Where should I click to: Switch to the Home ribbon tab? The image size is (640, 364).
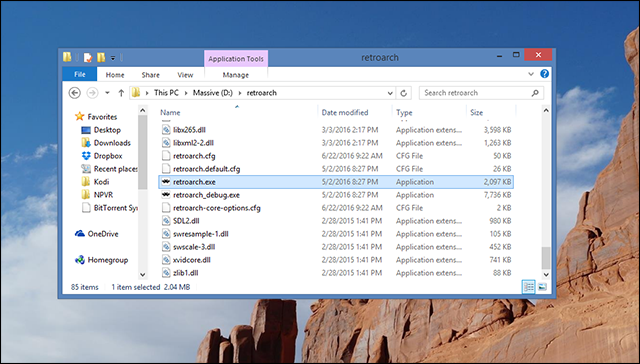pyautogui.click(x=115, y=75)
